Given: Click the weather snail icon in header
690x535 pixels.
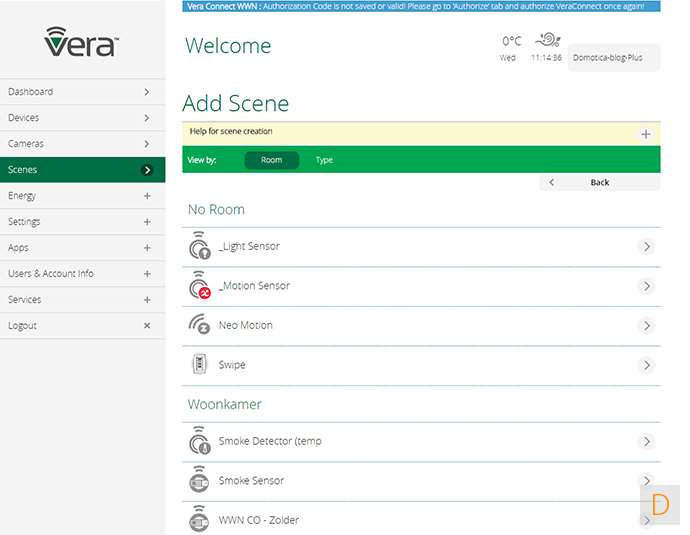Looking at the screenshot, I should tap(546, 41).
